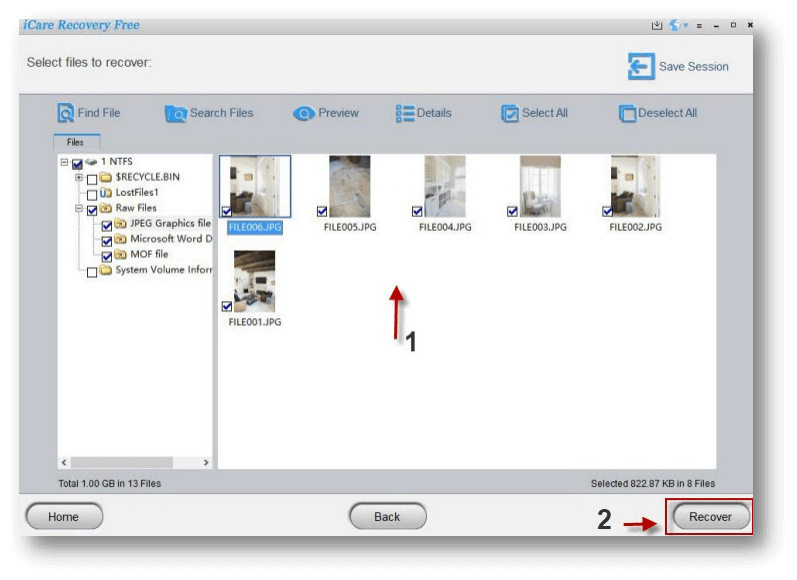Uncheck the Microsoft Word checkbox

coord(107,241)
